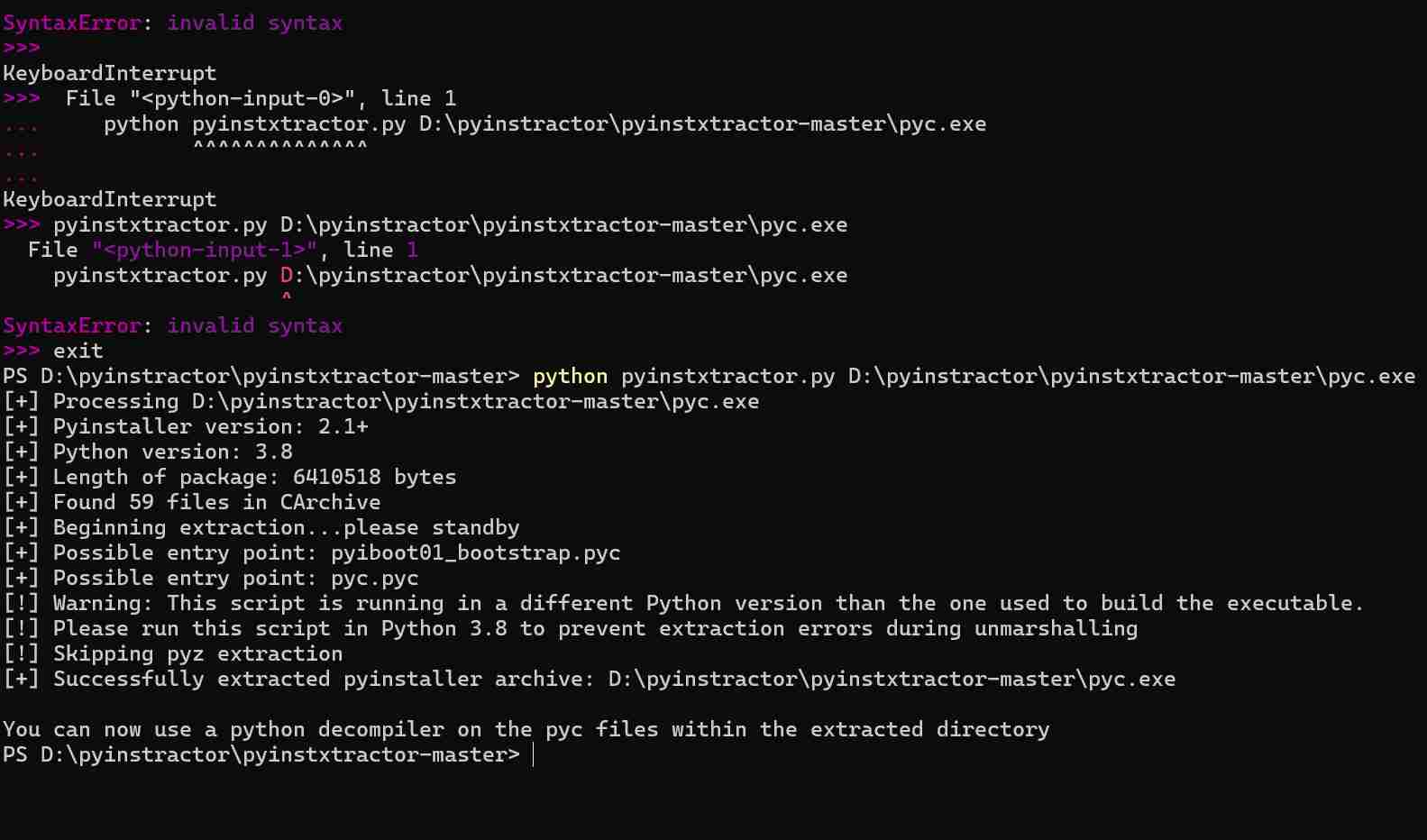This screenshot has width=1427, height=840.
Task: Click 'SyntaxError: invalid syntax' at top
Action: click(x=172, y=23)
